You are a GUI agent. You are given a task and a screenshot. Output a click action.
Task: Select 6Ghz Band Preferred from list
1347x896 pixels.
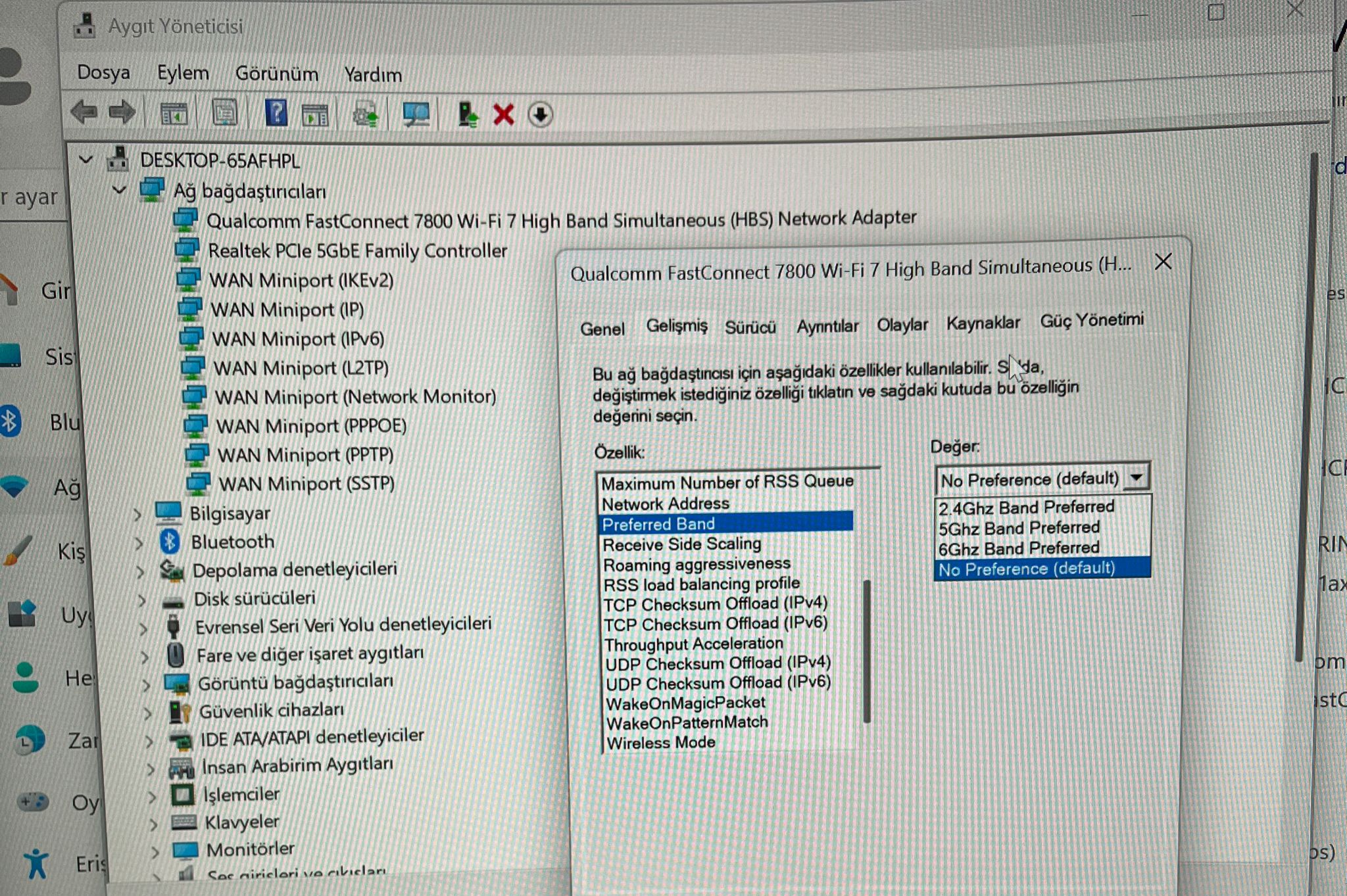coord(1019,549)
